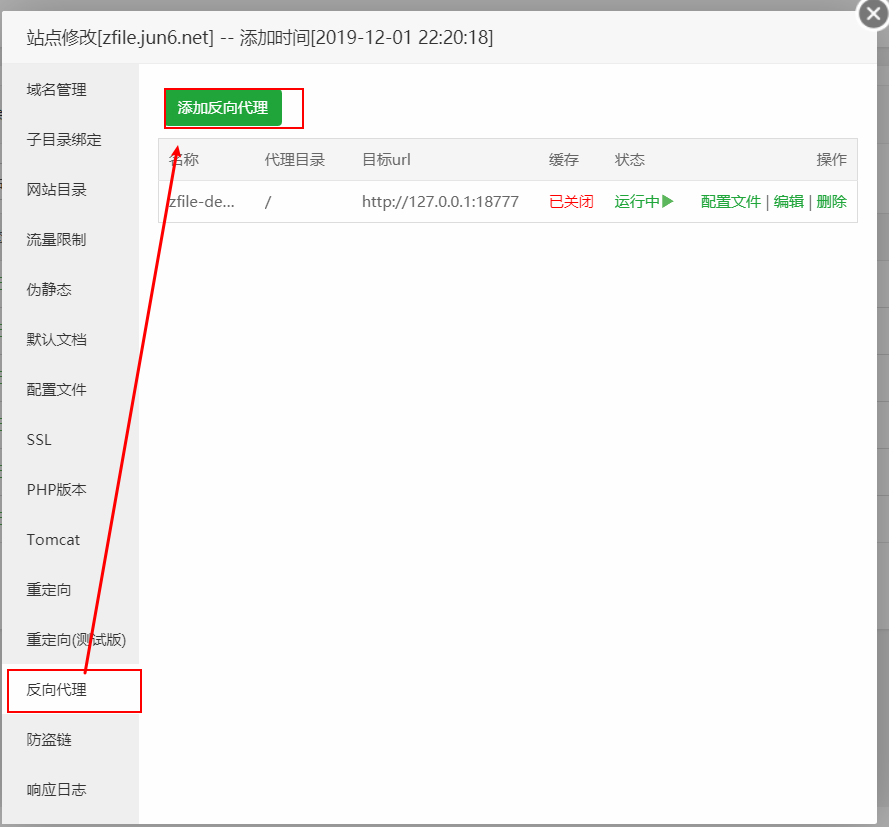Select the 防盗链 sidebar item
This screenshot has width=889, height=827.
click(x=49, y=740)
